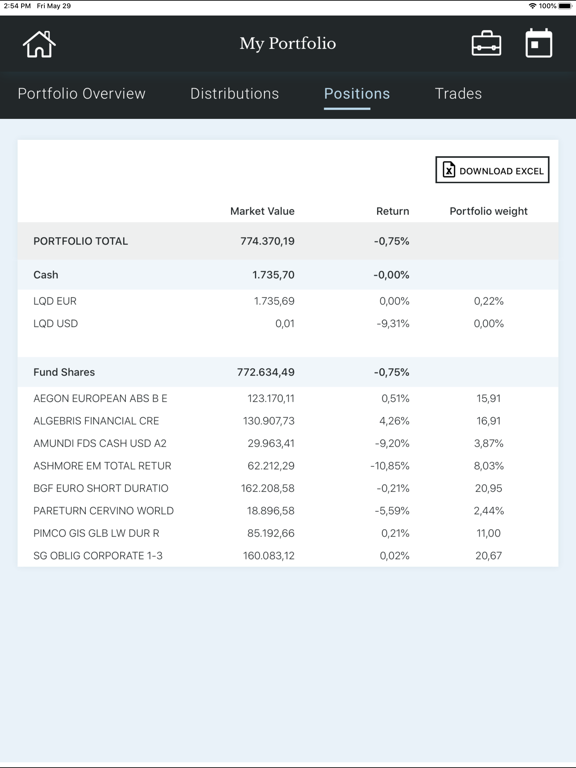Click the Market Value column header
Image resolution: width=576 pixels, height=768 pixels.
pos(262,211)
